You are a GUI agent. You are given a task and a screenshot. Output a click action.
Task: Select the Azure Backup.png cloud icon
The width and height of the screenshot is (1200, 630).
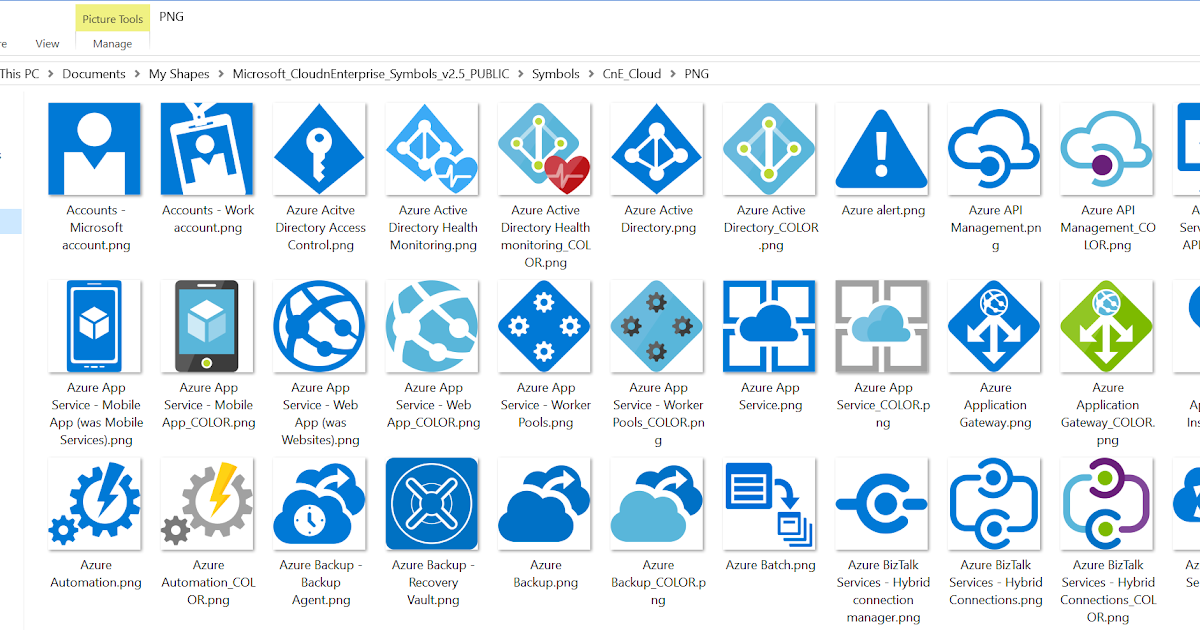click(x=545, y=504)
